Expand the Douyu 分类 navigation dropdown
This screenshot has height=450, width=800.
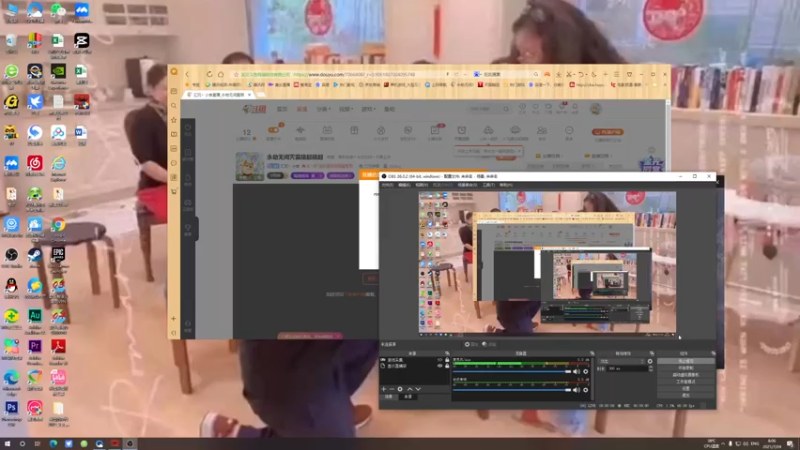point(323,109)
